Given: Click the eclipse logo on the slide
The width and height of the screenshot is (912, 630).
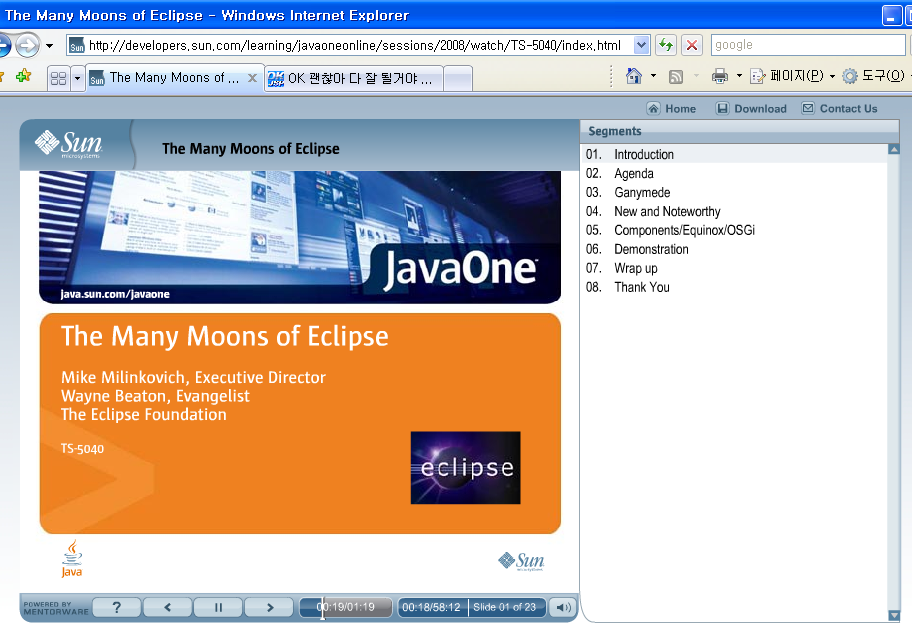Looking at the screenshot, I should tap(465, 468).
